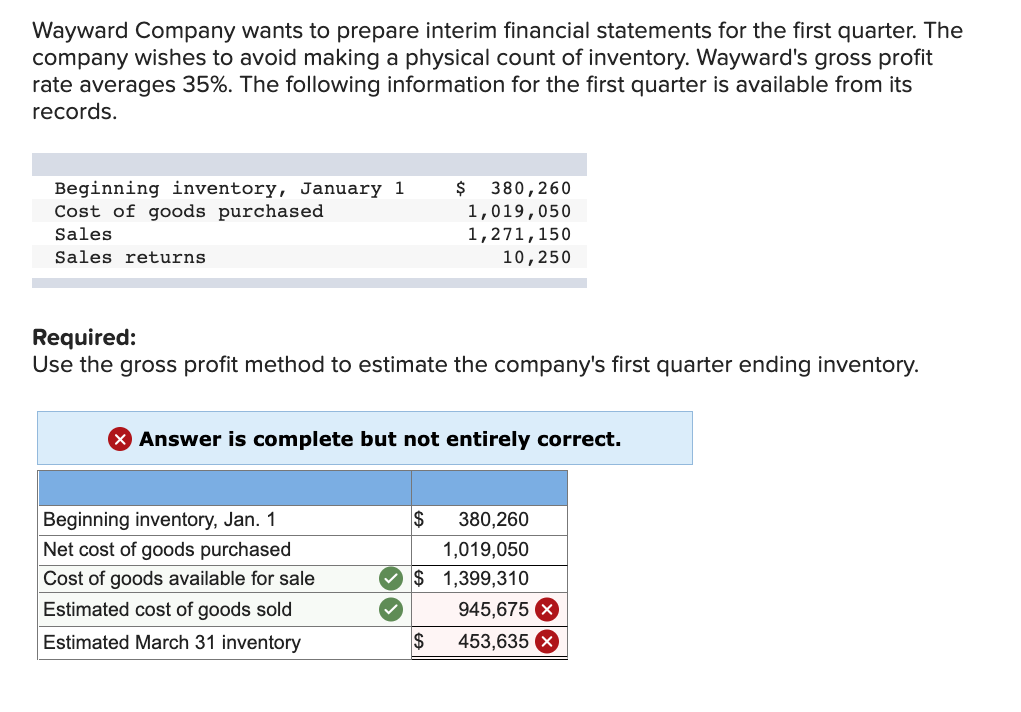Select the incorrect 945,675 answer cell
Image resolution: width=1021 pixels, height=712 pixels.
(x=489, y=610)
